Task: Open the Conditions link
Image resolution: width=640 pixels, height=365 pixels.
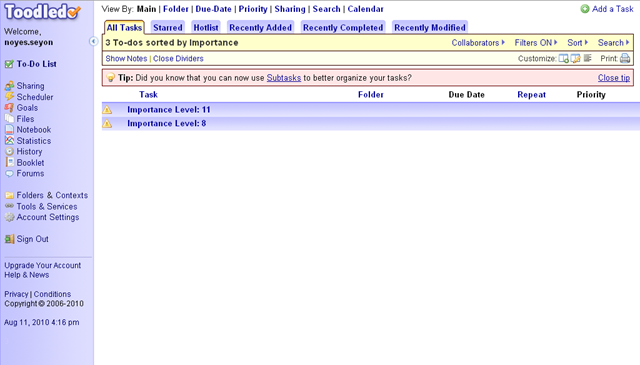Action: pos(52,294)
